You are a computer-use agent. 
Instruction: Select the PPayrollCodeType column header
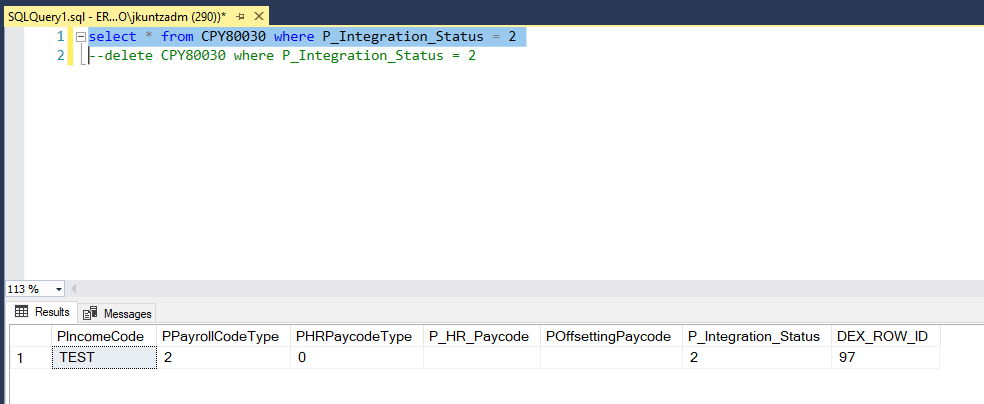pos(220,336)
